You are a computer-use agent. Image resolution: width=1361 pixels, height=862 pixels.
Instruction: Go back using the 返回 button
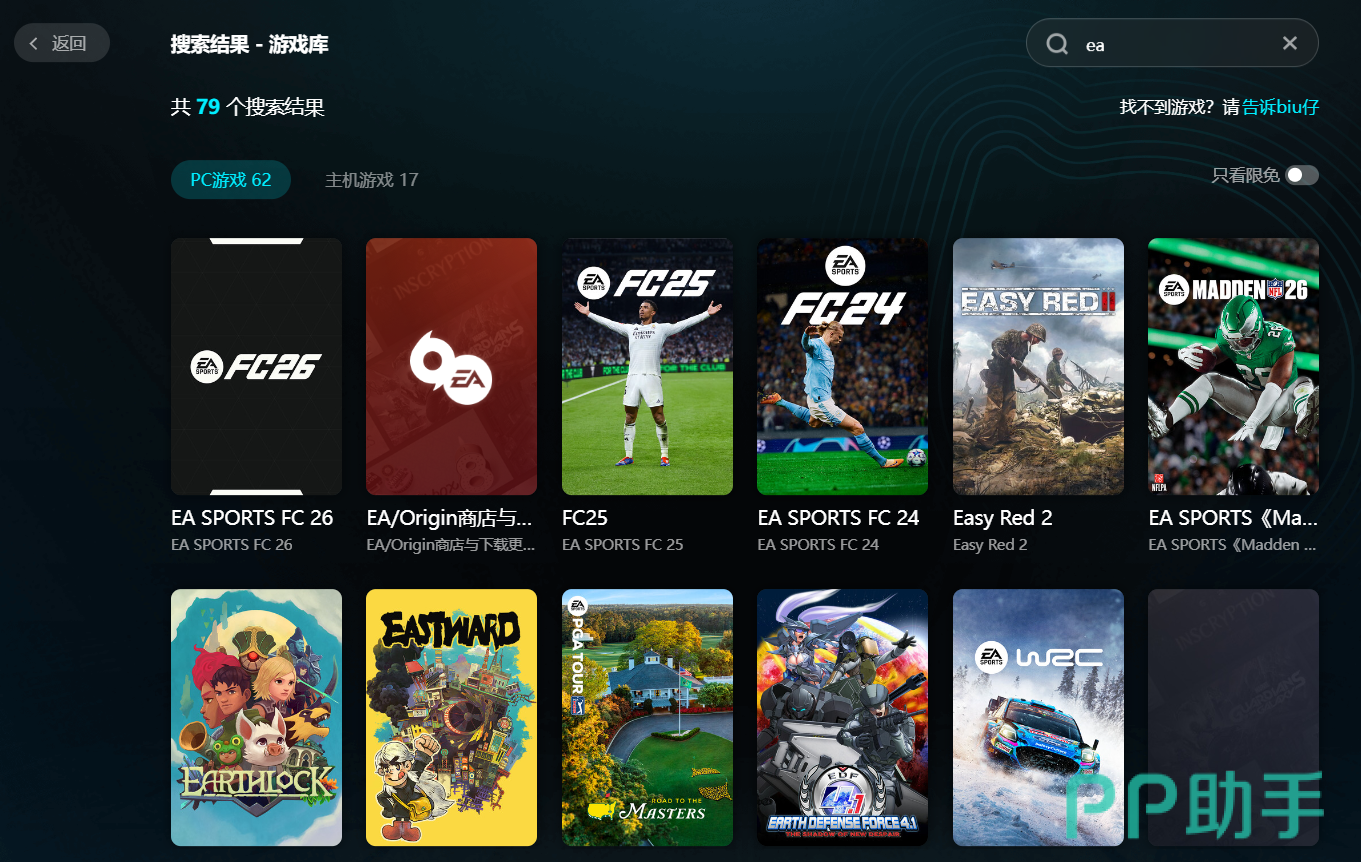[x=61, y=43]
